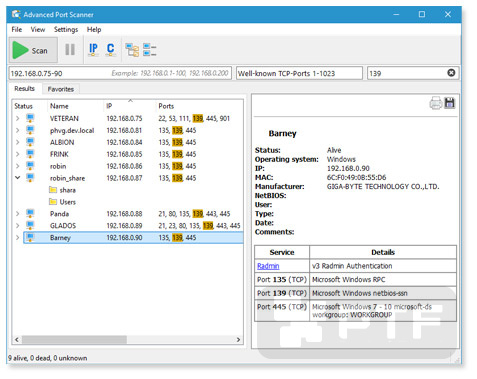
Task: Click the results scrollbar left arrow
Action: click(17, 340)
